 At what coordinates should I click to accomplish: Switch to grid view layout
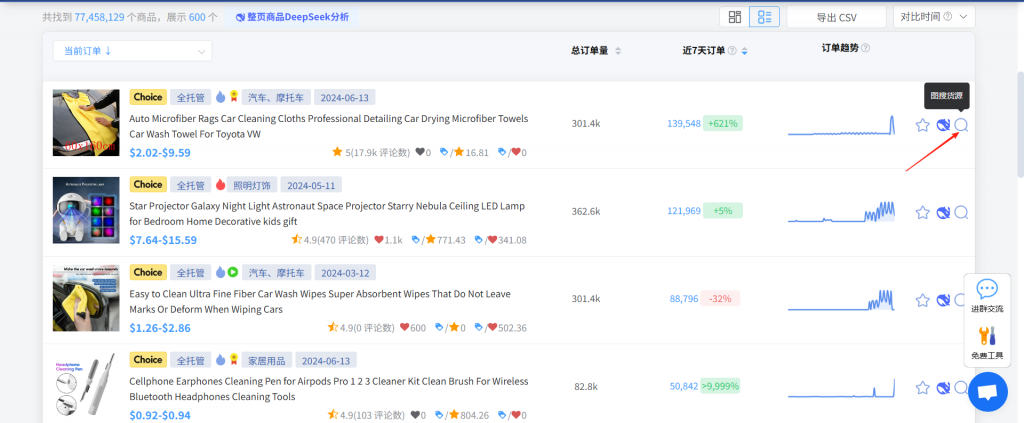point(735,17)
